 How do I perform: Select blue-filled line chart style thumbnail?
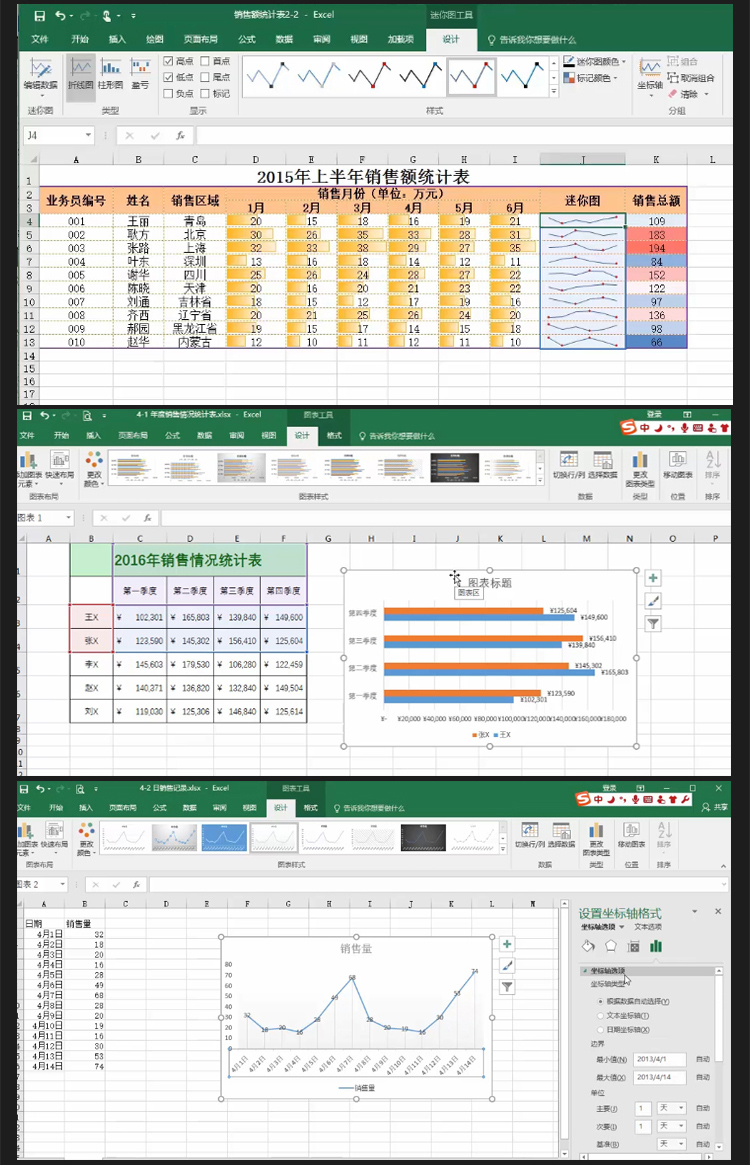point(224,837)
